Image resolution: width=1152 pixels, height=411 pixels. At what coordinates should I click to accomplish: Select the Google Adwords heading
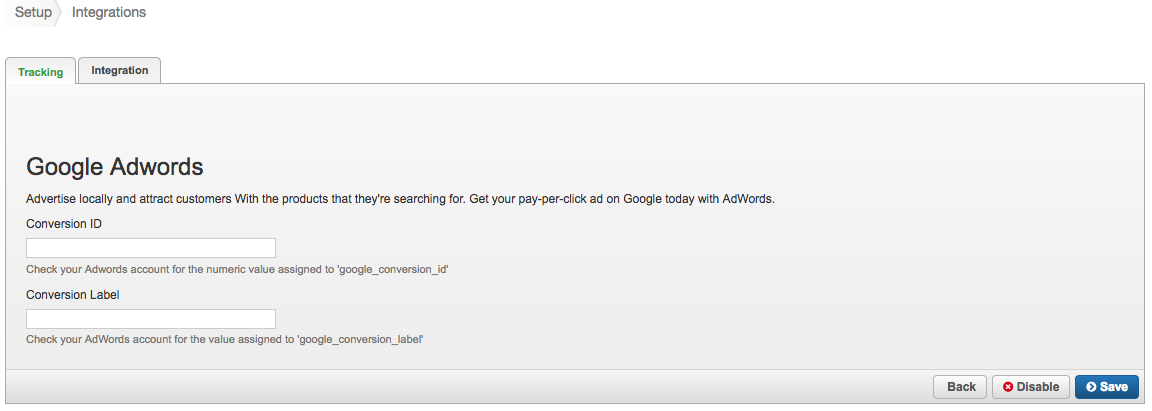point(115,166)
